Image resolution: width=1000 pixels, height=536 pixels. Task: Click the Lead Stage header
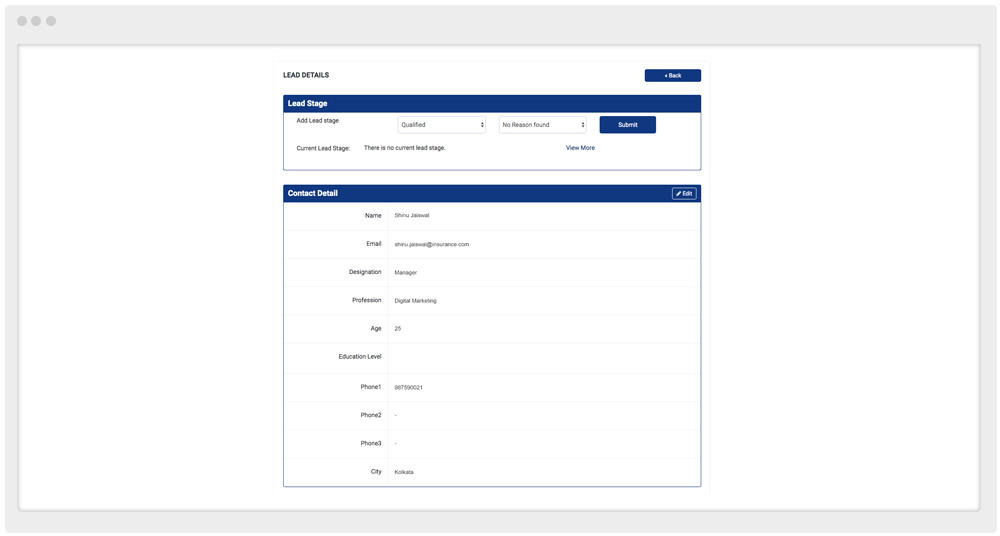[x=307, y=103]
